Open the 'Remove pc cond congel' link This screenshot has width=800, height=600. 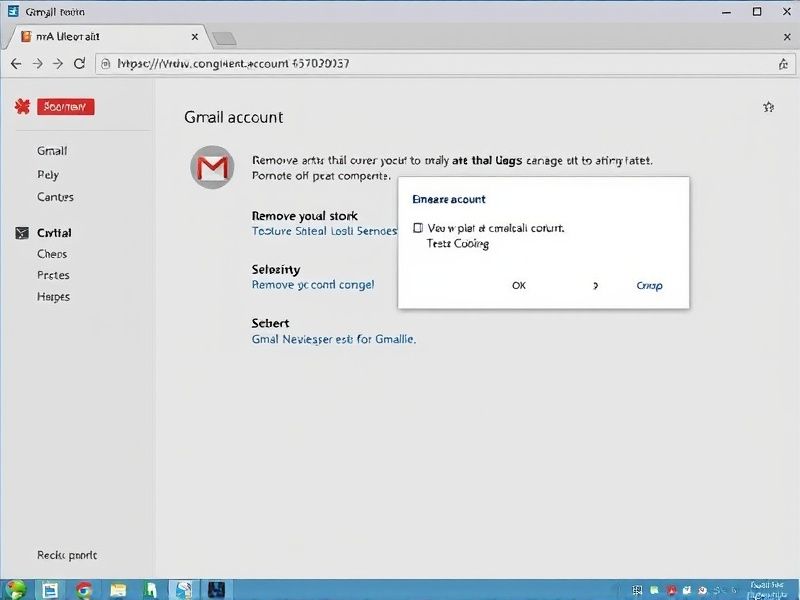point(313,285)
